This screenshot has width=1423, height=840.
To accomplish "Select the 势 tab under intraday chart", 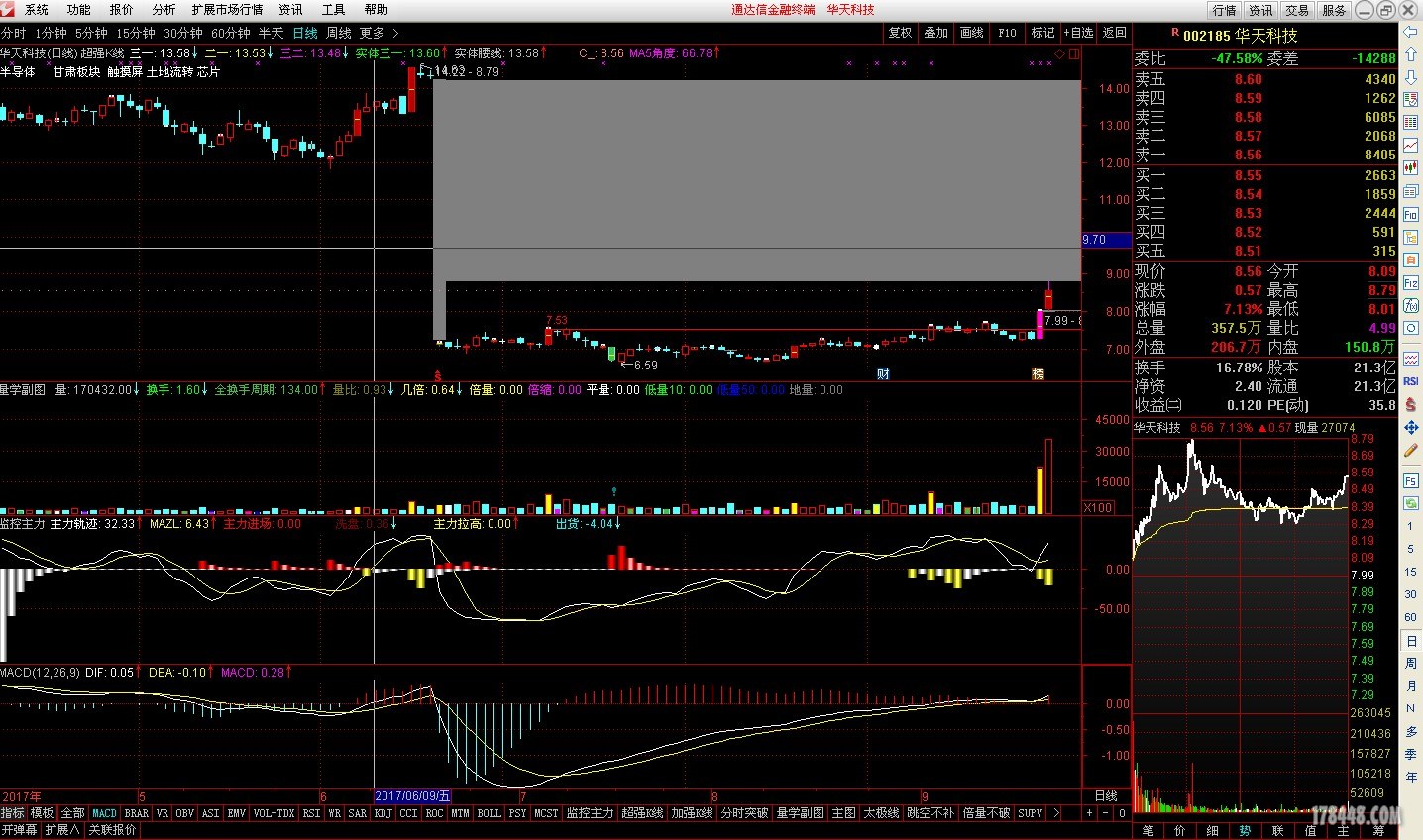I will [x=1246, y=830].
